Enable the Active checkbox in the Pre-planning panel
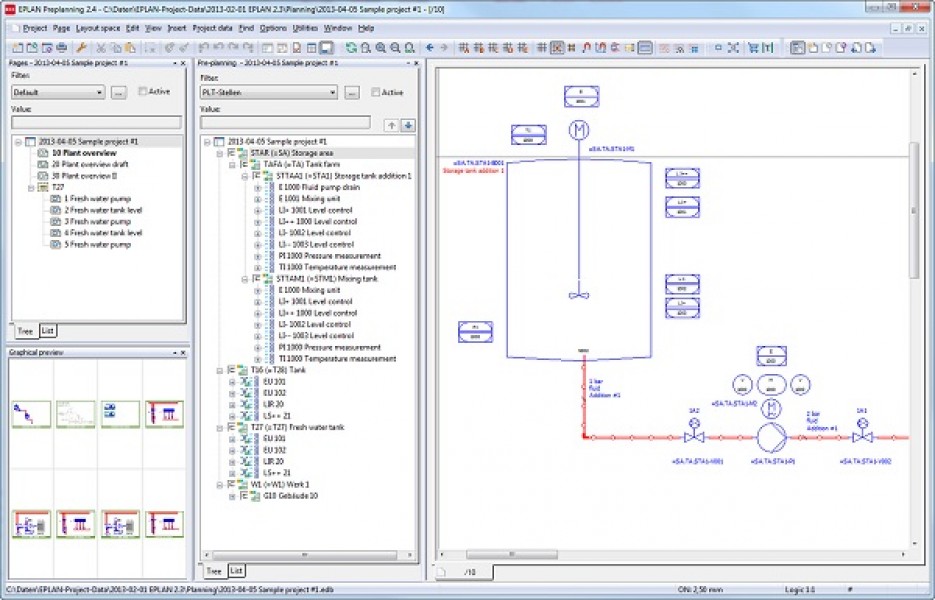The image size is (935, 600). (x=374, y=91)
